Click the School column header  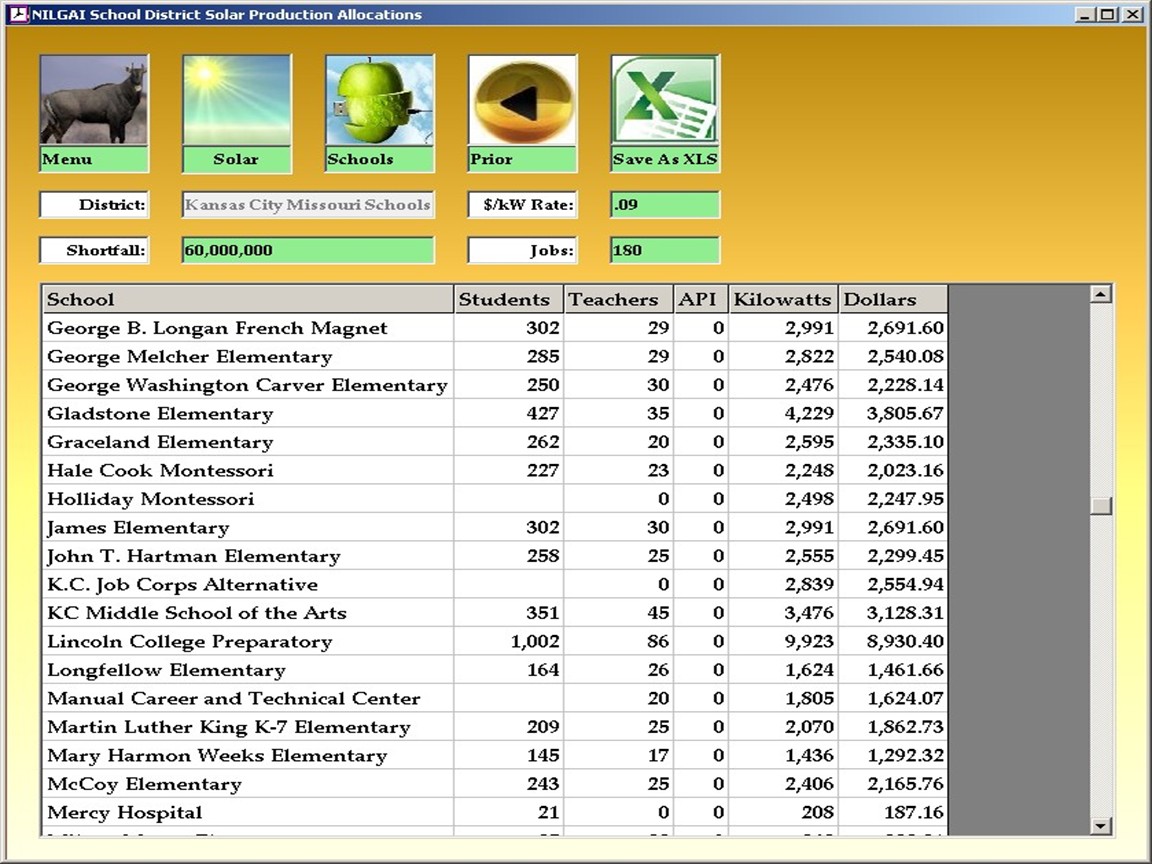248,299
